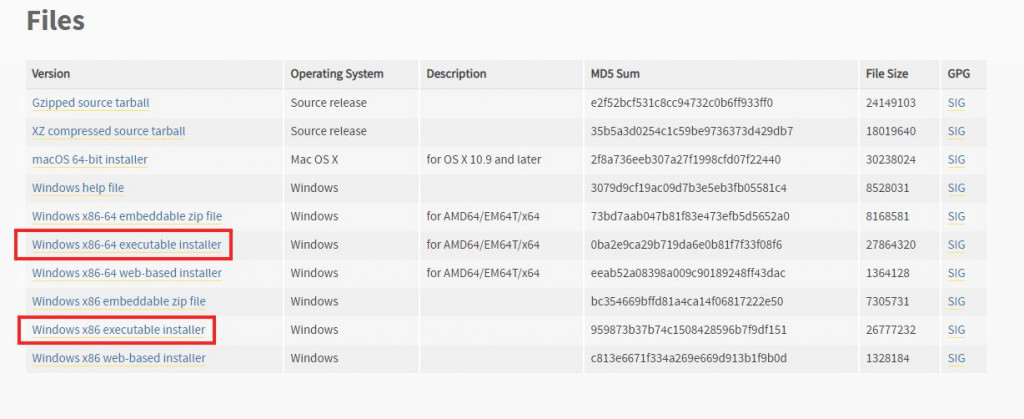Open SIG link for Gzipped source tarball
Viewport: 1024px width, 419px height.
point(956,103)
